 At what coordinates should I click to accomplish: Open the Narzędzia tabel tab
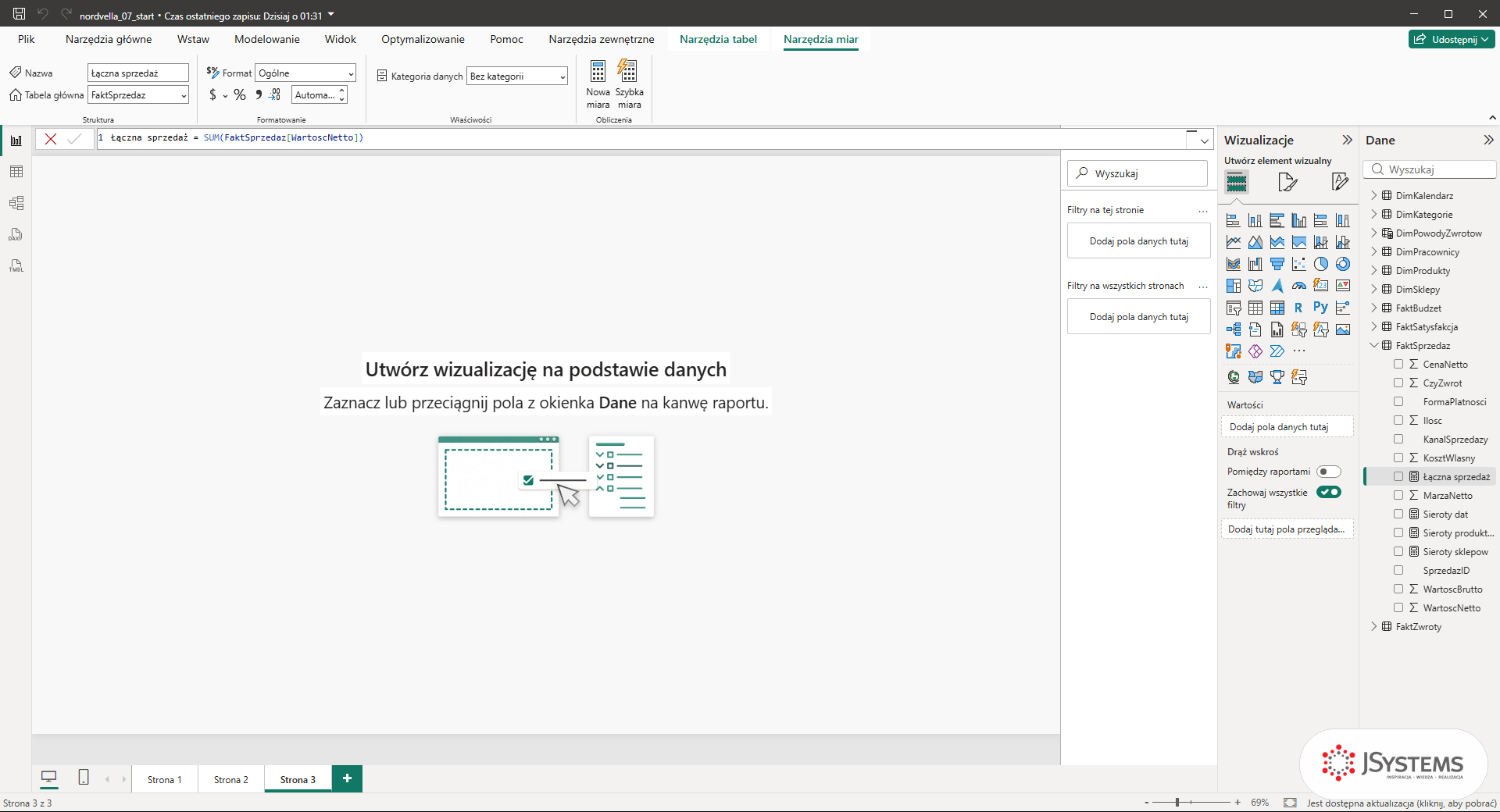tap(718, 39)
